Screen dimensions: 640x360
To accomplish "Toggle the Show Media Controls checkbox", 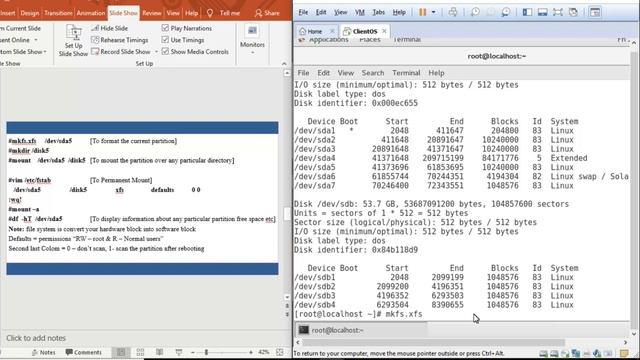I will coord(165,51).
